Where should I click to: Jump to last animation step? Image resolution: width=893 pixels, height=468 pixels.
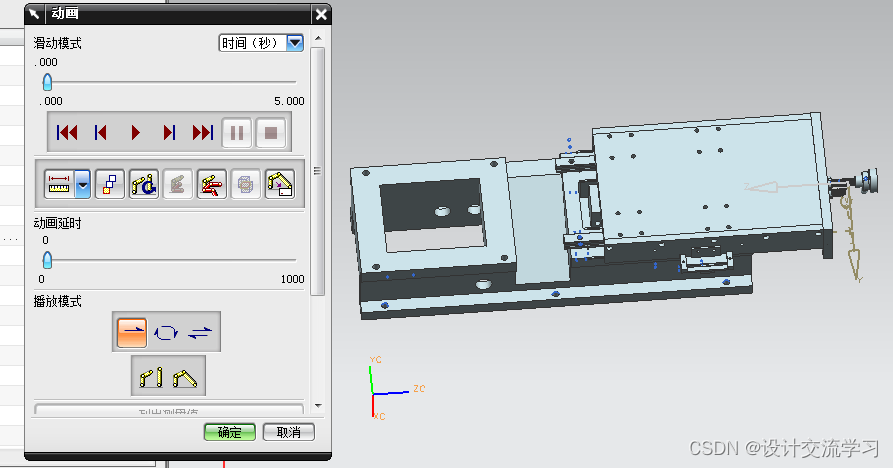coord(203,133)
